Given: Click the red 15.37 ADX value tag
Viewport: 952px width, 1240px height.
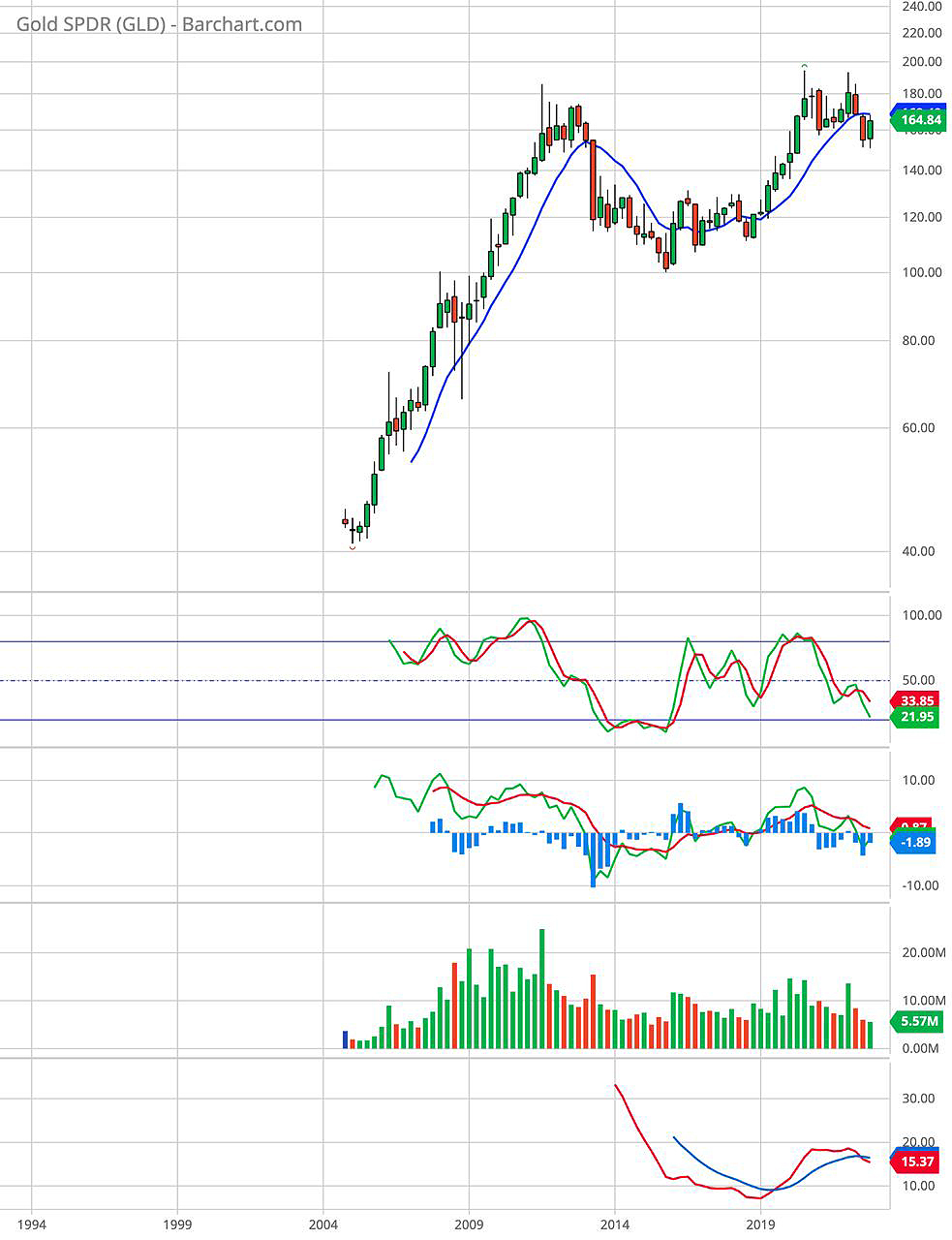Looking at the screenshot, I should 916,1162.
